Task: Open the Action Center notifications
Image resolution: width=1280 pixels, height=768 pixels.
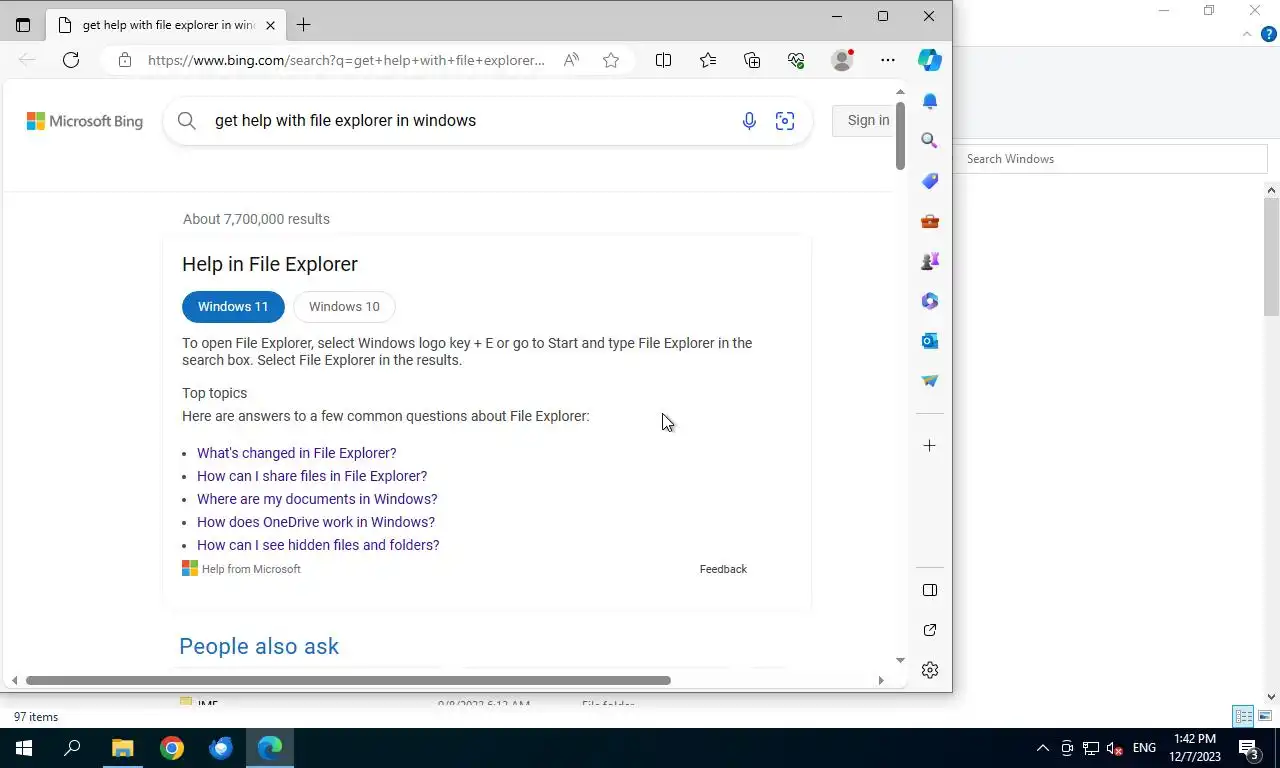Action: tap(1249, 748)
